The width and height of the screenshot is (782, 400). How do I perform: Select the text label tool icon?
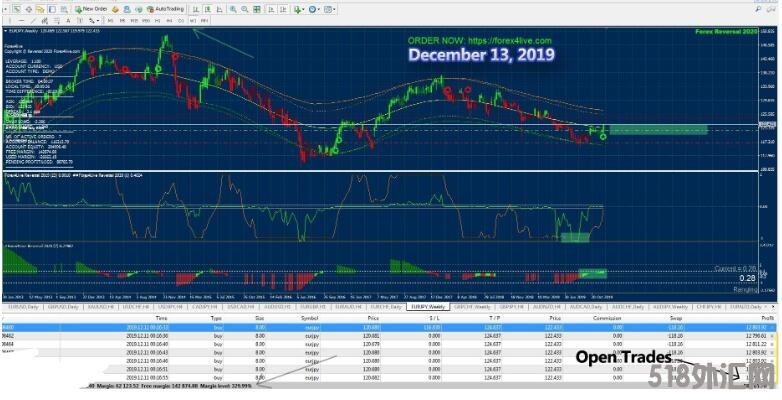tap(78, 19)
